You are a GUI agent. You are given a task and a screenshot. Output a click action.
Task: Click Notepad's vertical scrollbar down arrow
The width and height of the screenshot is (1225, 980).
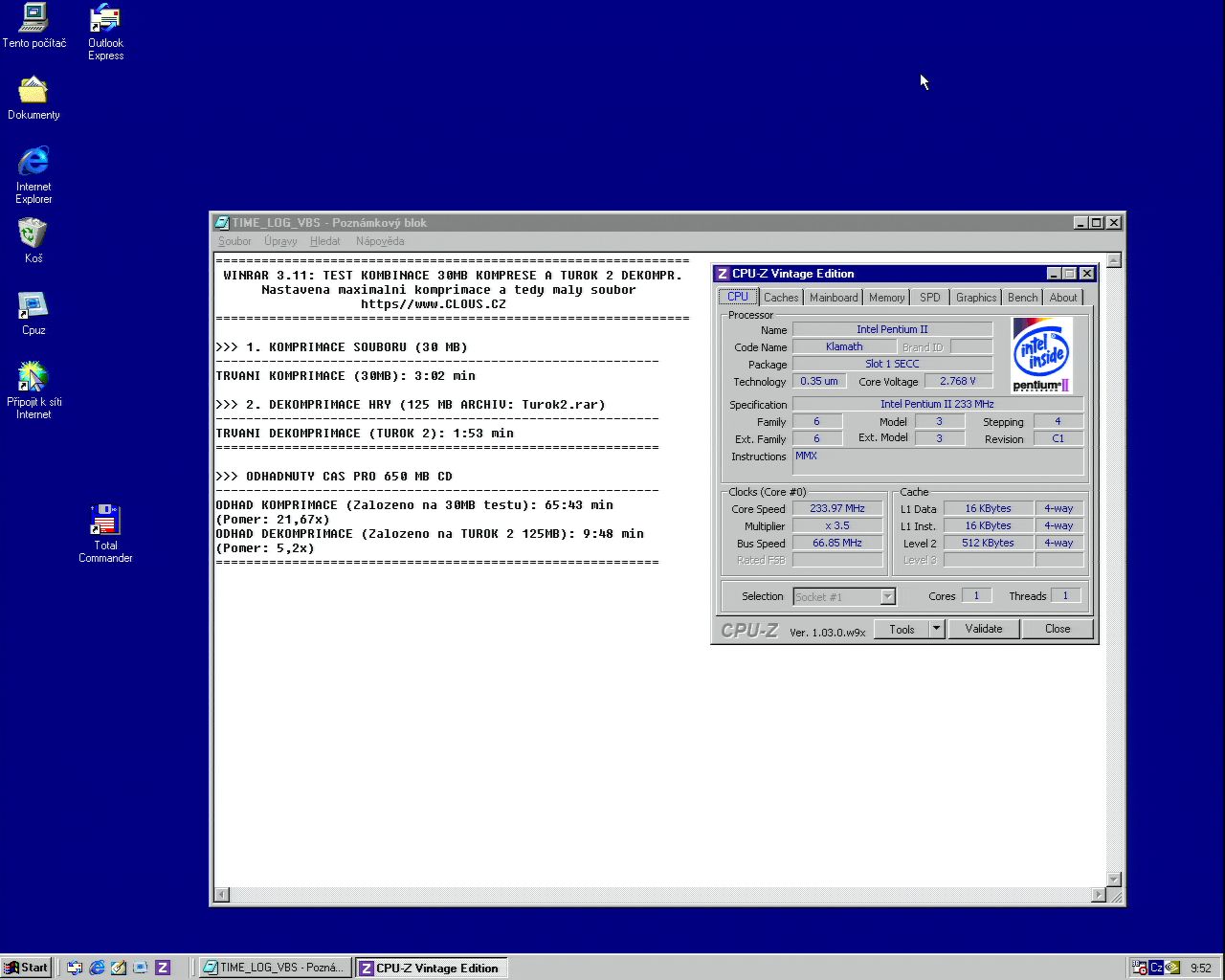[1114, 879]
